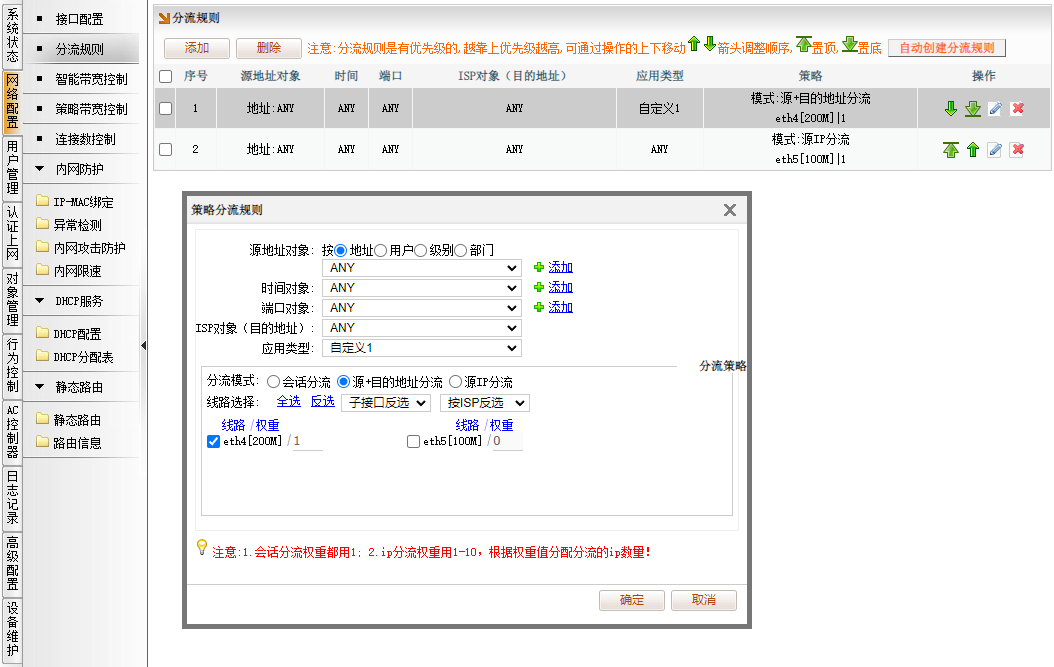Image resolution: width=1054 pixels, height=667 pixels.
Task: Click the 全选 link for lines
Action: 288,401
